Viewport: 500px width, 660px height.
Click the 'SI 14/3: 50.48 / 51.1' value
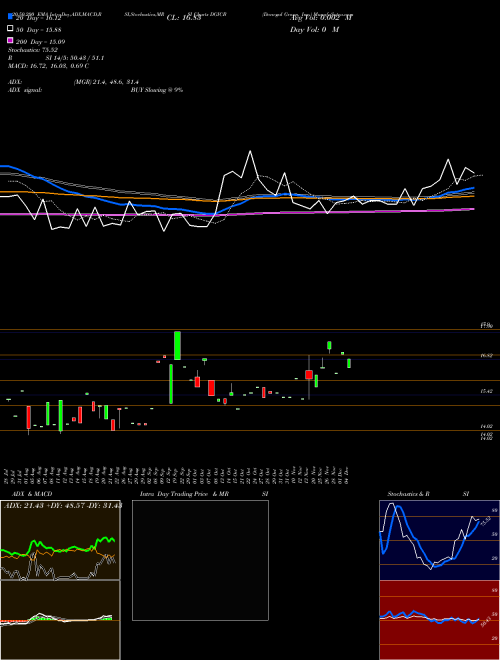point(75,58)
